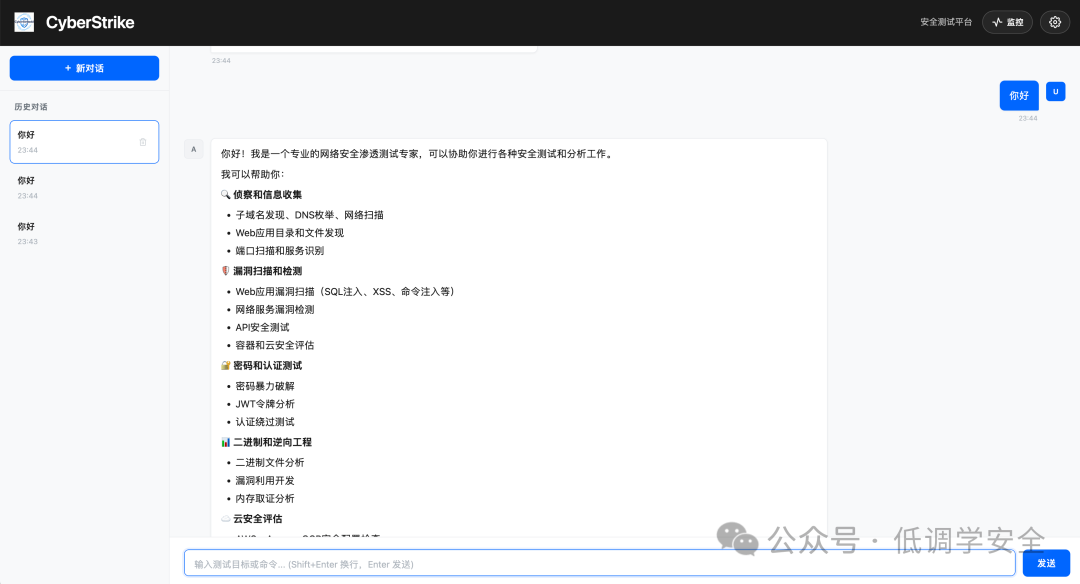The image size is (1080, 584).
Task: Click the assistant avatar A icon
Action: [x=194, y=149]
